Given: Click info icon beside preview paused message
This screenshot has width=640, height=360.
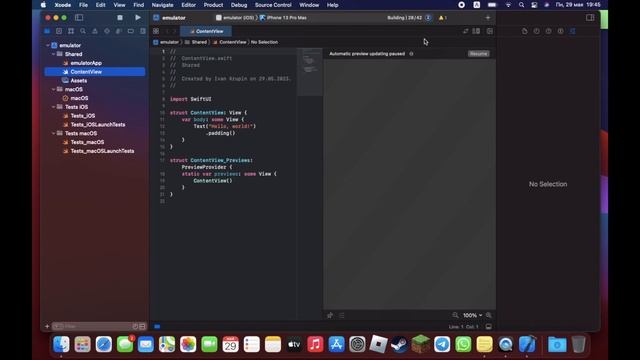Looking at the screenshot, I should coord(411,54).
